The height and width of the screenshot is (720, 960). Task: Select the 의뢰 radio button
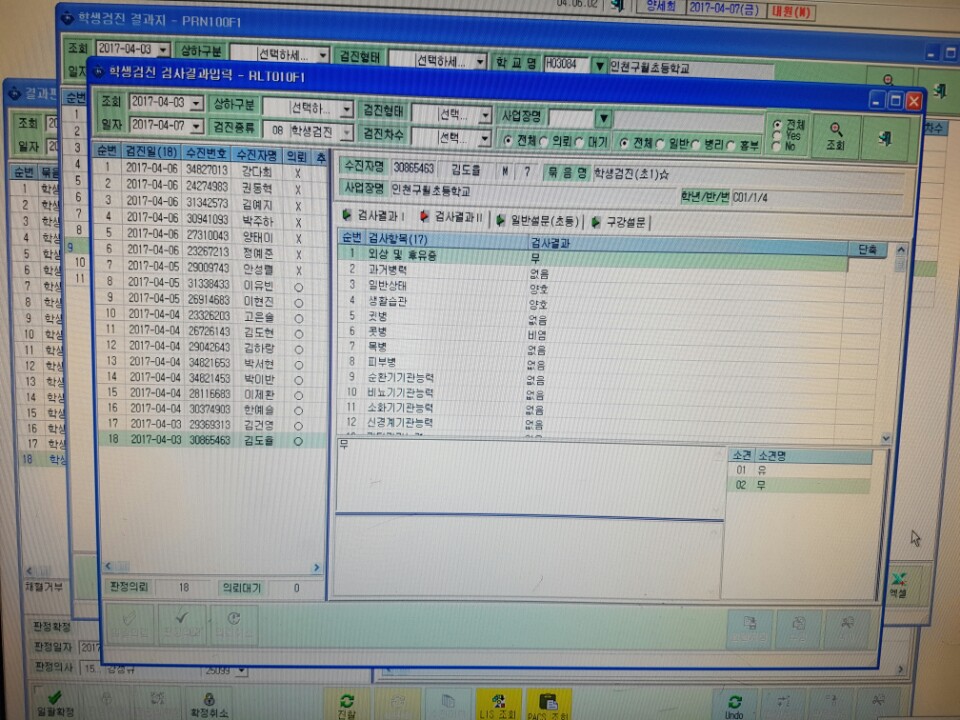544,142
